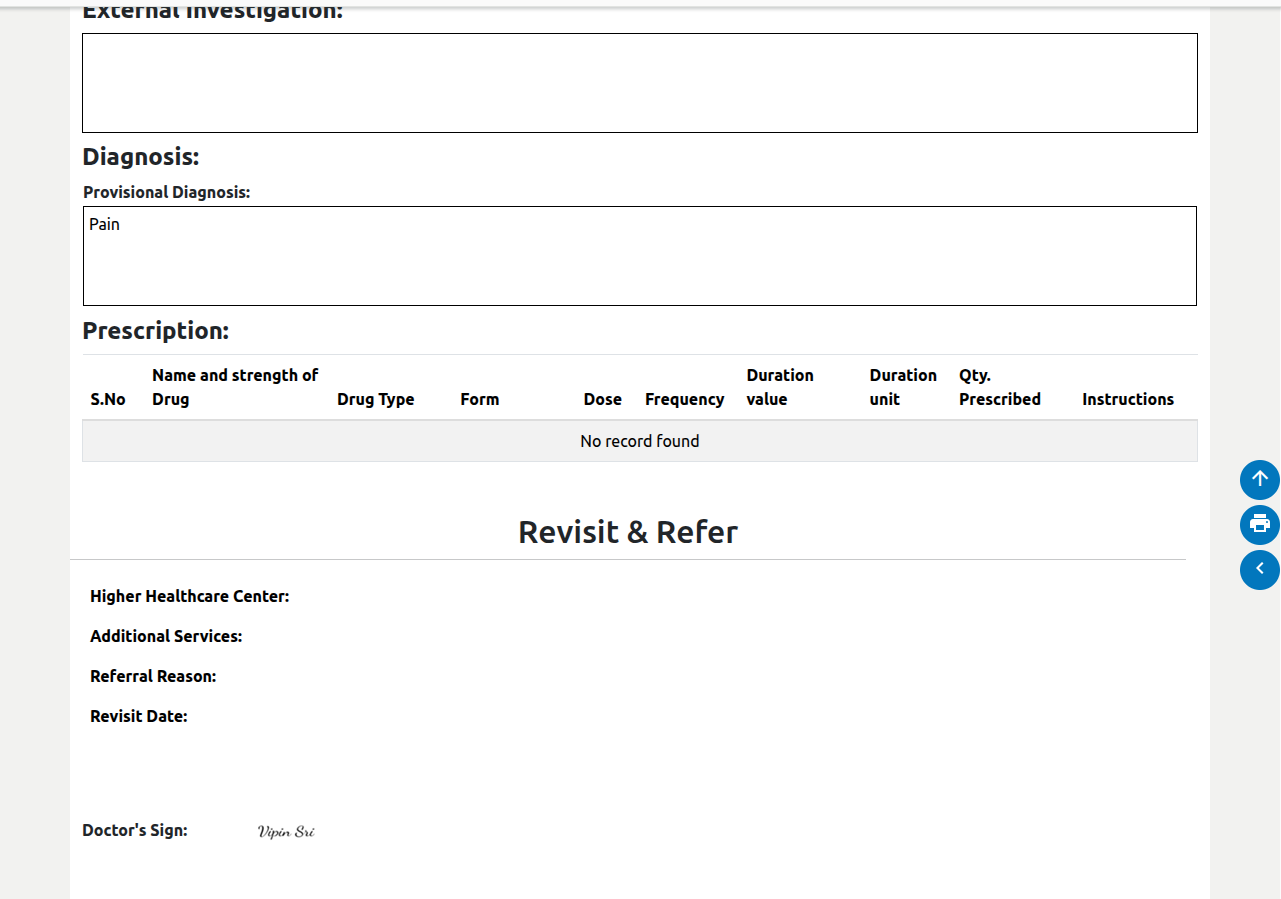Click the No record found row
This screenshot has width=1281, height=899.
coord(639,441)
